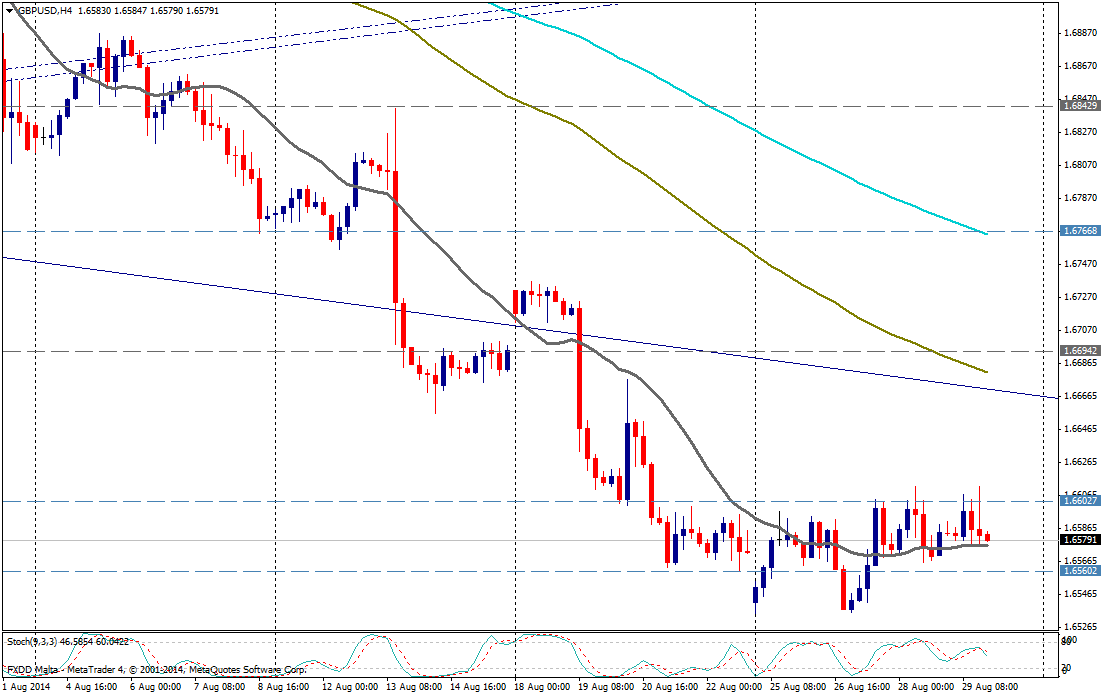1101x695 pixels.
Task: Select the 1.66027 horizontal level price tag
Action: (1080, 501)
